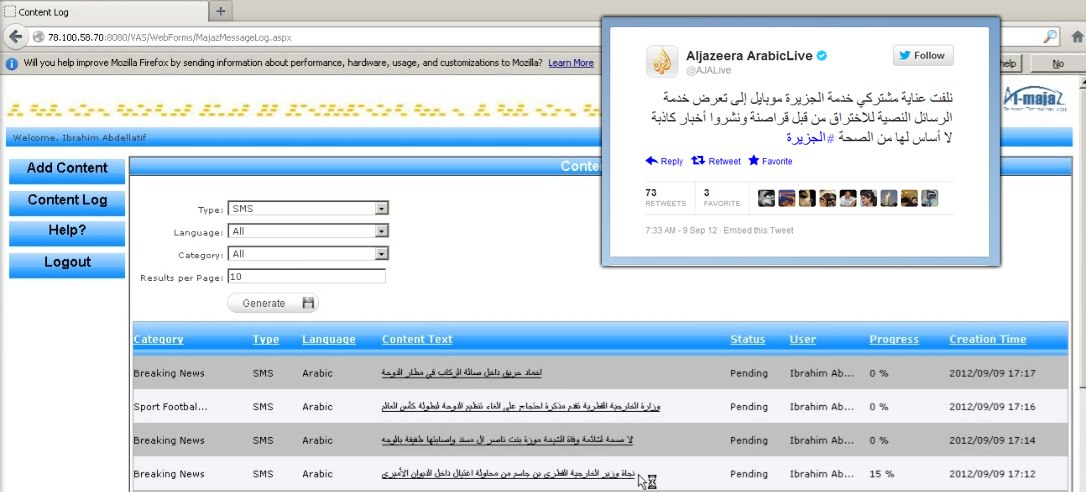Click the Retweet icon in tweet

698,160
